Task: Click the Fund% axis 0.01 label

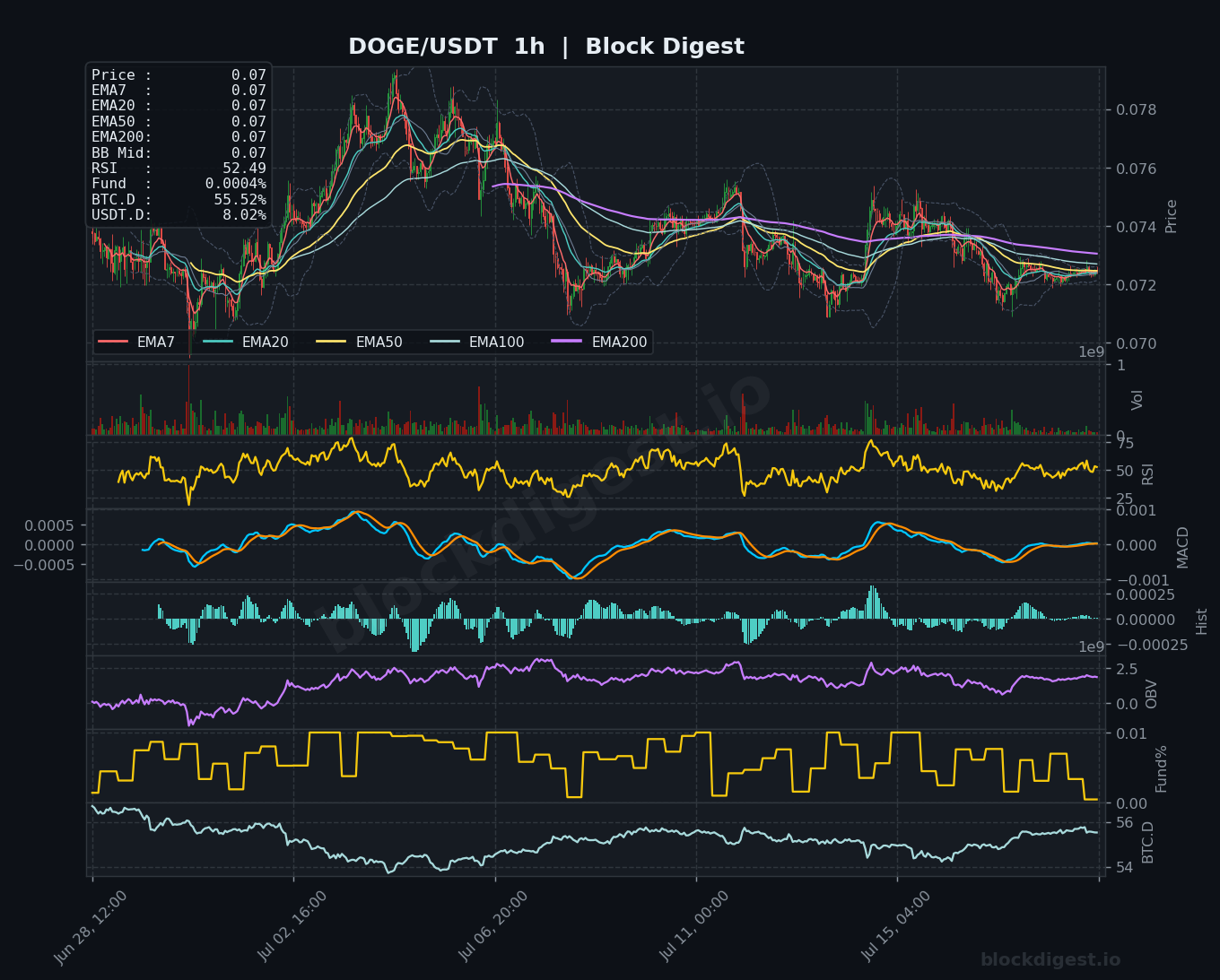Action: (1130, 734)
